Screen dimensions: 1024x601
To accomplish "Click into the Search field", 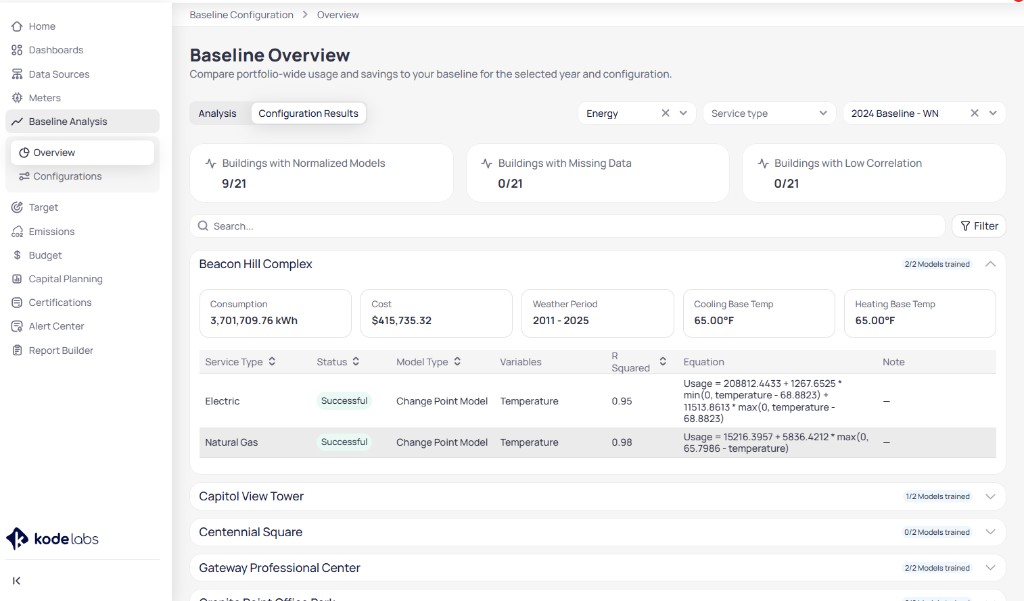I will [x=567, y=226].
